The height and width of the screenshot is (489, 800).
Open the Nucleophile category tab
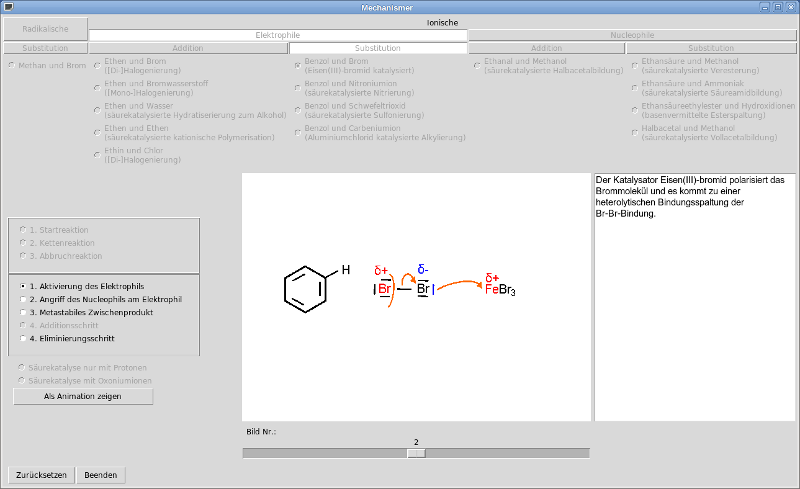[632, 35]
